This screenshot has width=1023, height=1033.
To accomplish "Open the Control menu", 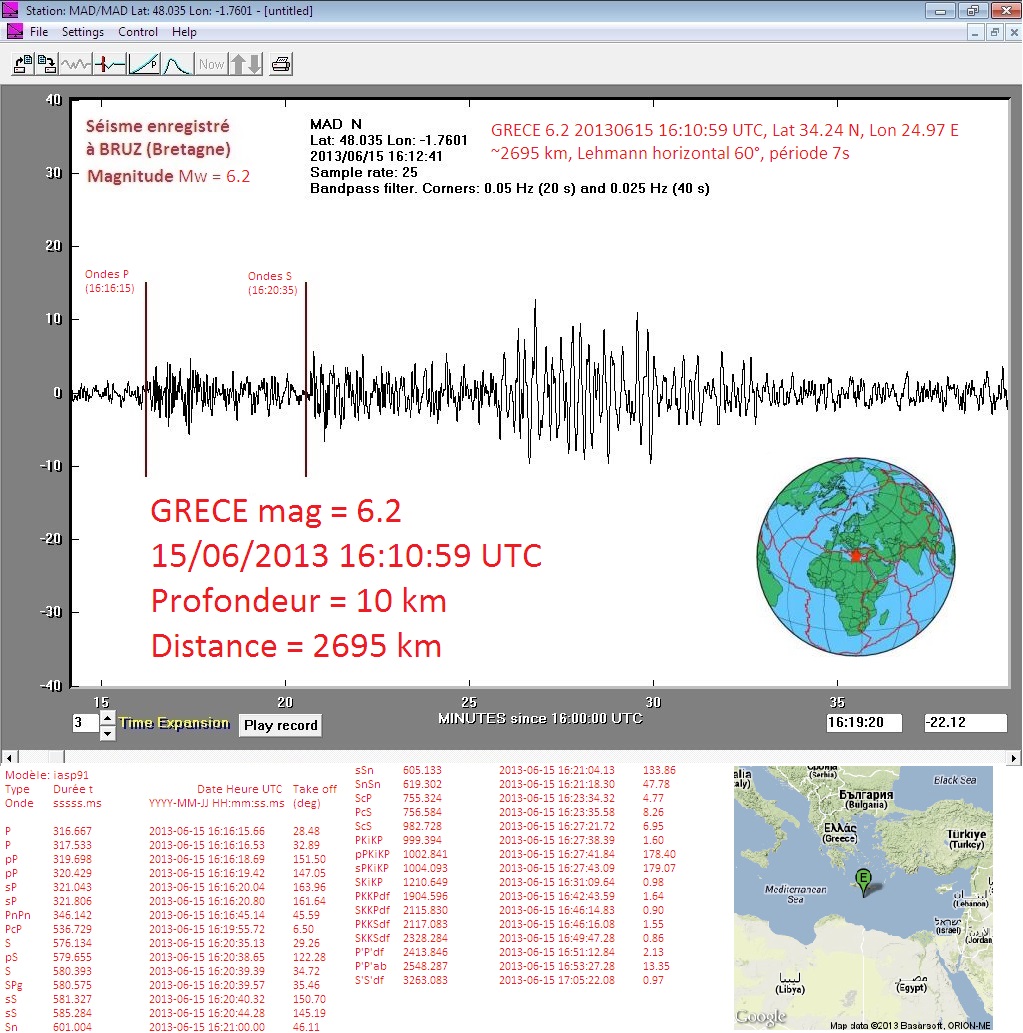I will click(x=138, y=32).
